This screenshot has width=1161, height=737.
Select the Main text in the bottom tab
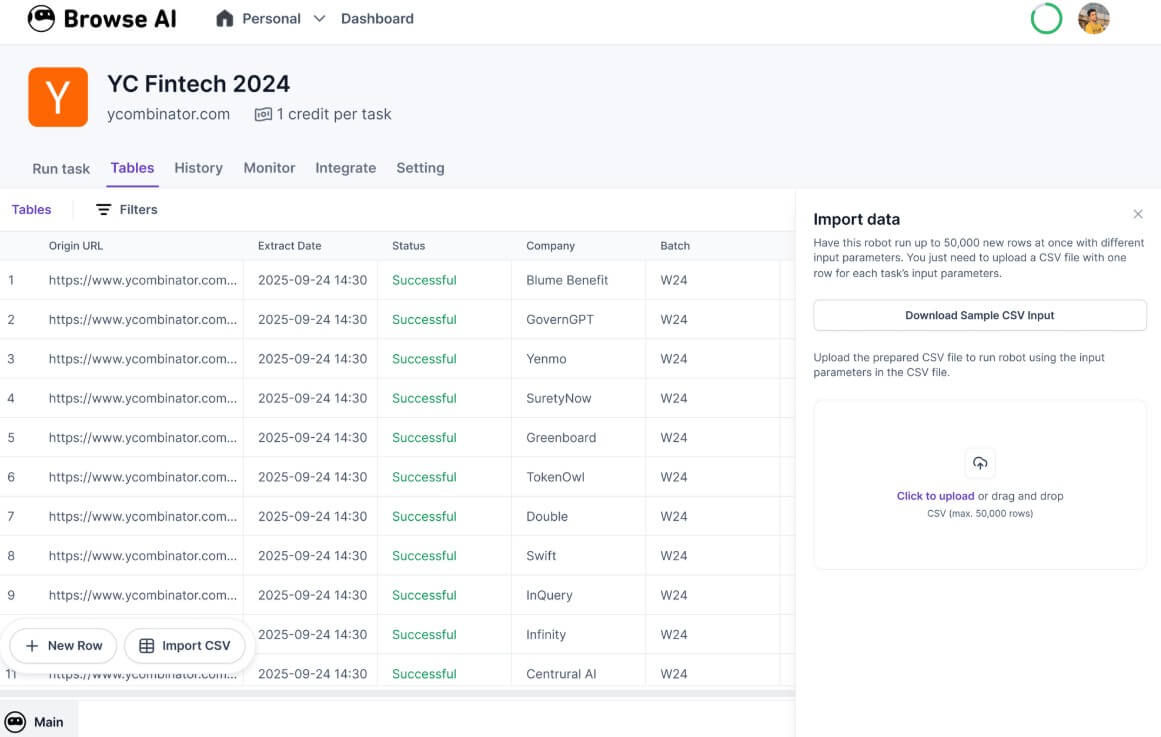click(x=49, y=722)
